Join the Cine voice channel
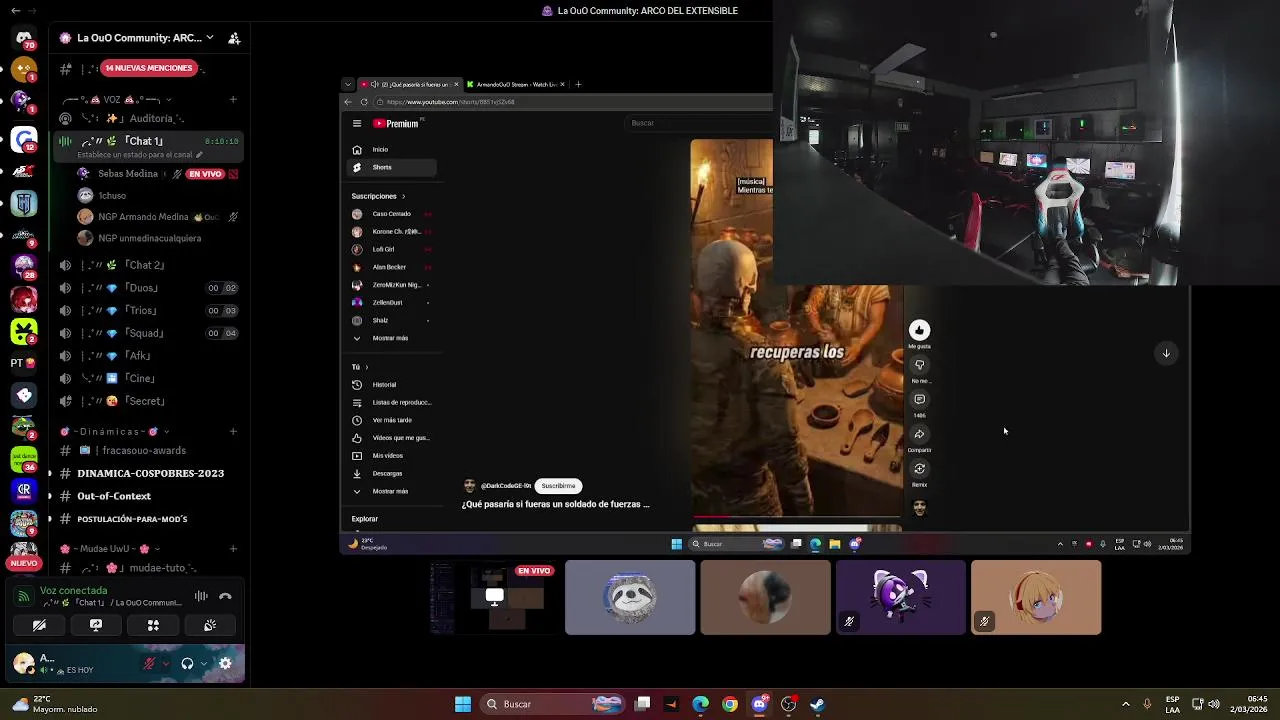 pyautogui.click(x=148, y=378)
